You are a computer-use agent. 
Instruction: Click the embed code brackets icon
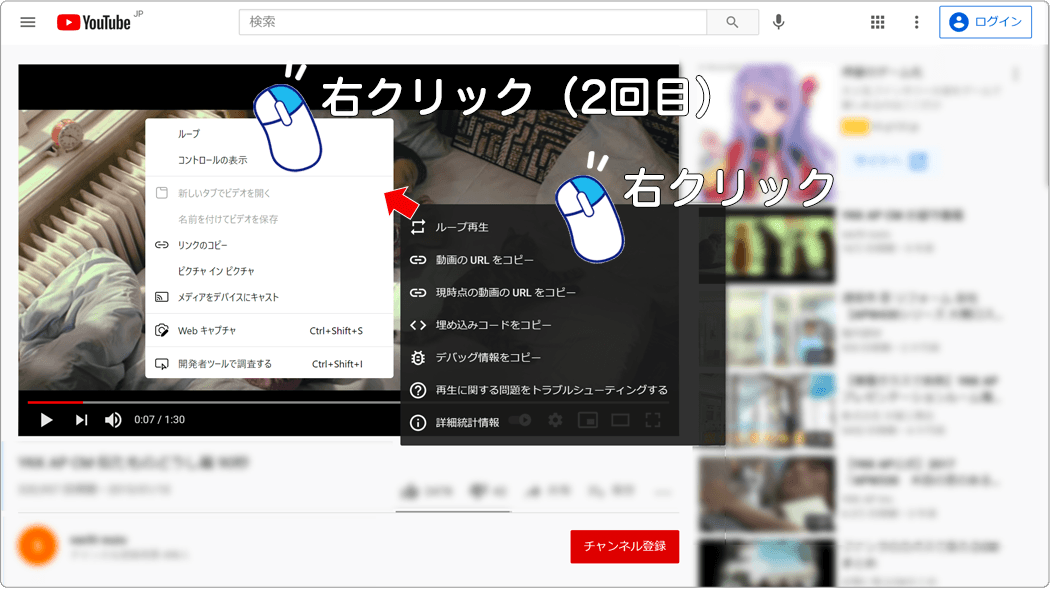(x=418, y=325)
